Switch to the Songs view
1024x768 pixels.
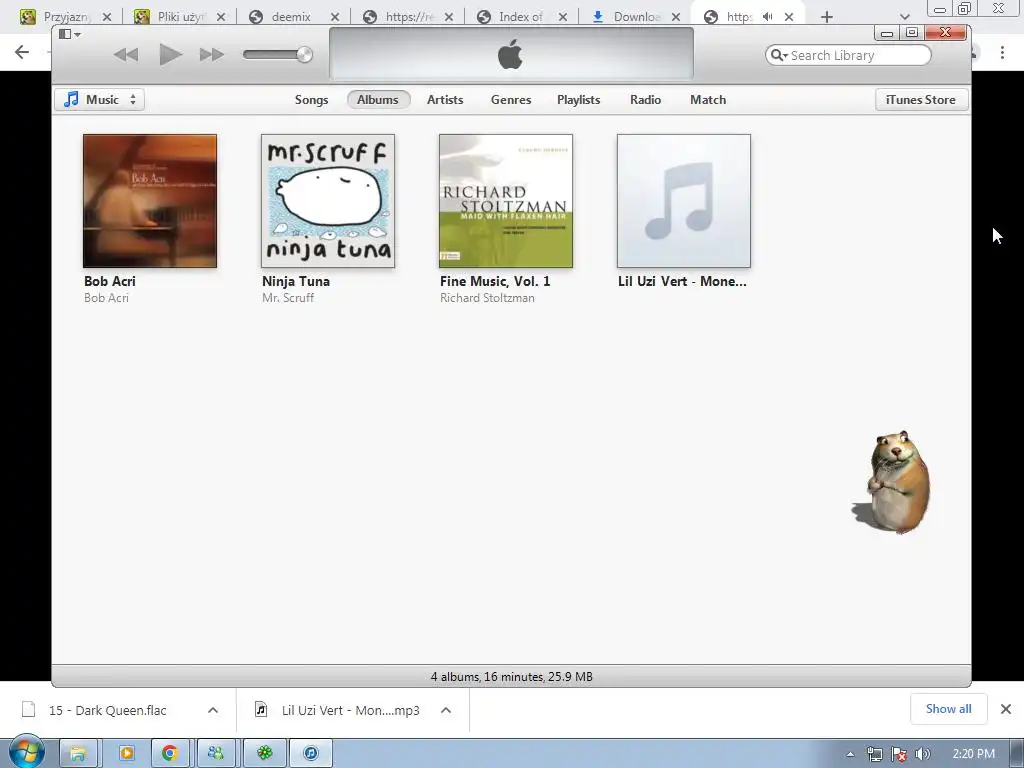(311, 100)
